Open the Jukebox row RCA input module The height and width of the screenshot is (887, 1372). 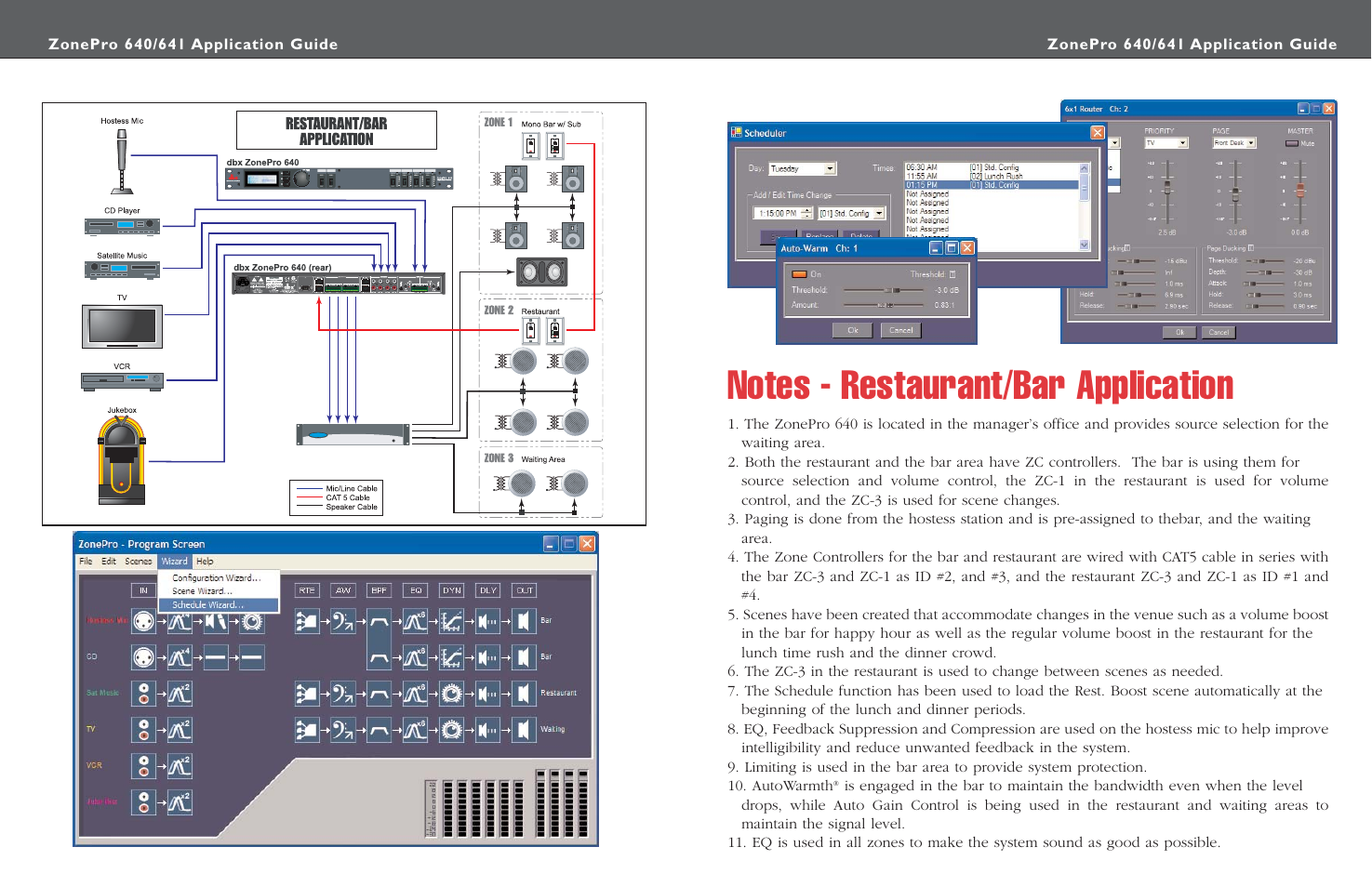pyautogui.click(x=143, y=802)
